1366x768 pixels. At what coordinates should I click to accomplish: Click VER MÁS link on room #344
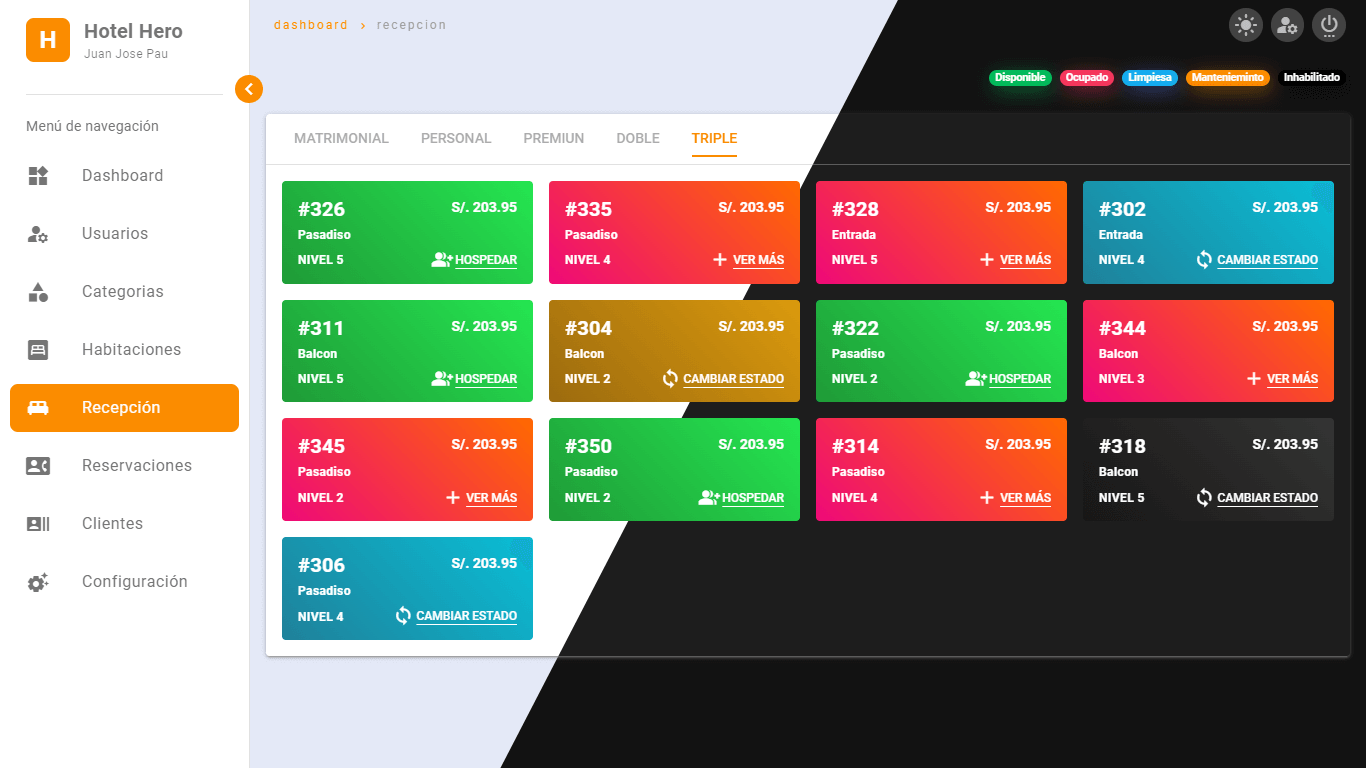pos(1292,379)
